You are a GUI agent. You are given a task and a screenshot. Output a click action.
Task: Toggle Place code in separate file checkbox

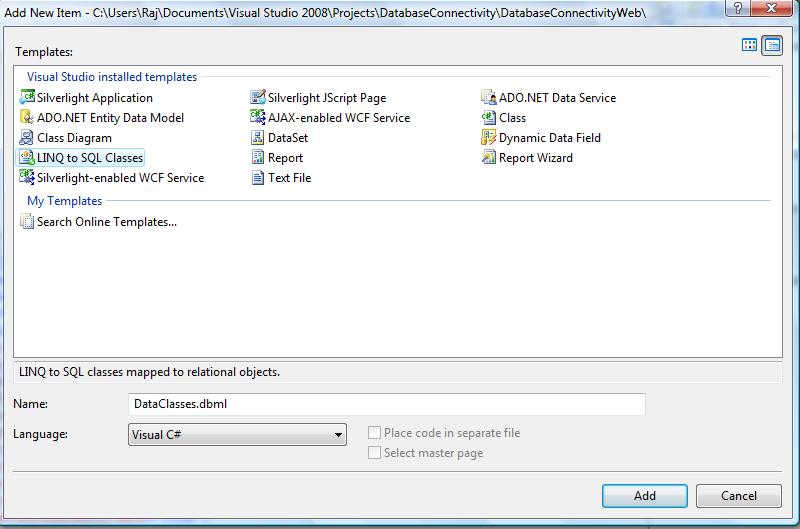coord(374,433)
